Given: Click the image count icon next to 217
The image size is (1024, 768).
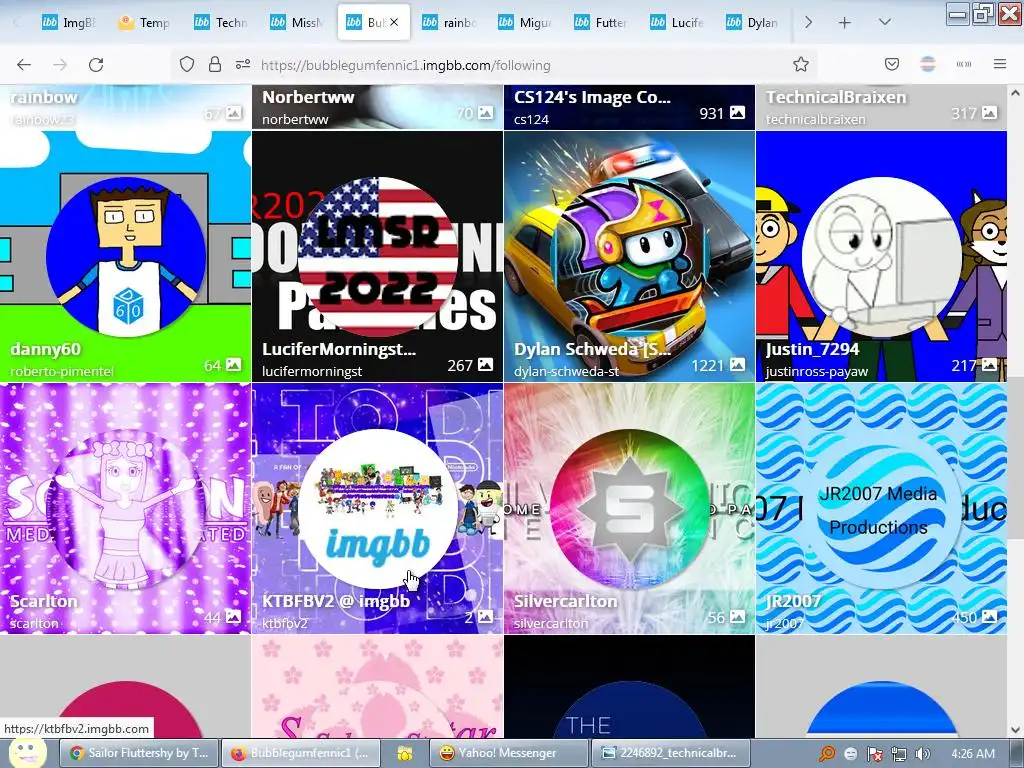Looking at the screenshot, I should click(x=989, y=364).
